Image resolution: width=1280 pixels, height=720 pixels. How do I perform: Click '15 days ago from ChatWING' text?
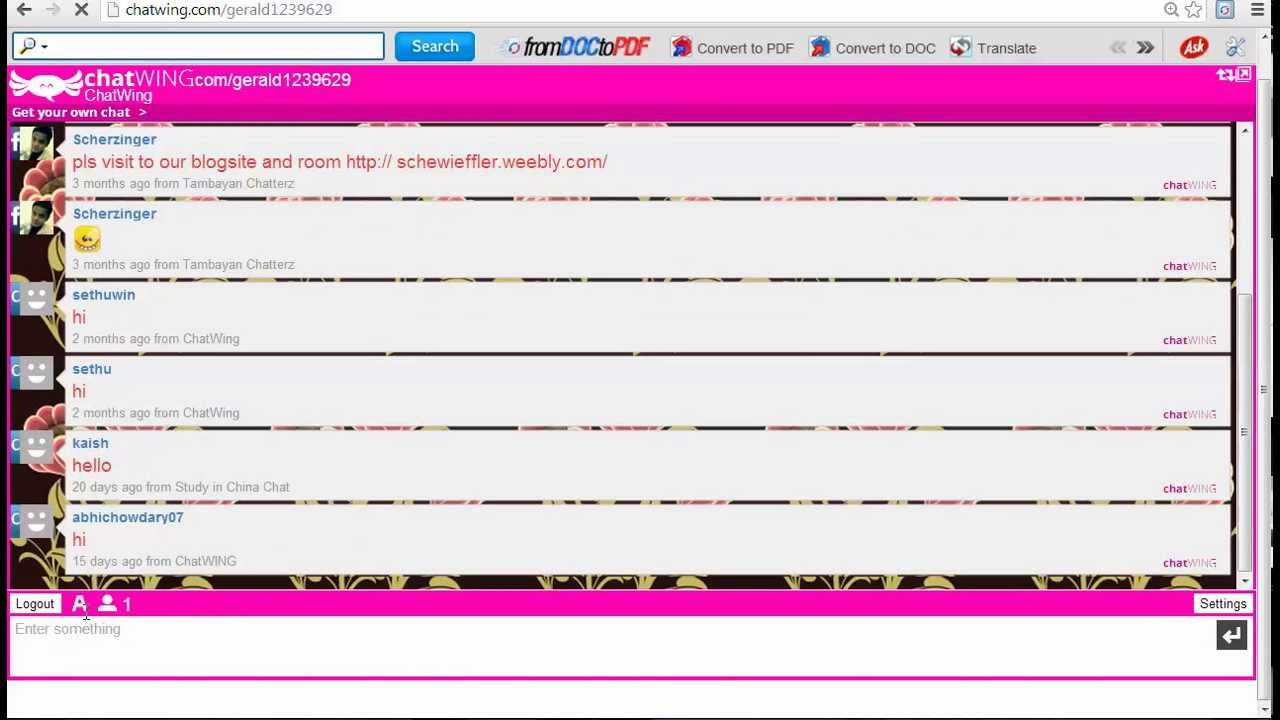[154, 561]
